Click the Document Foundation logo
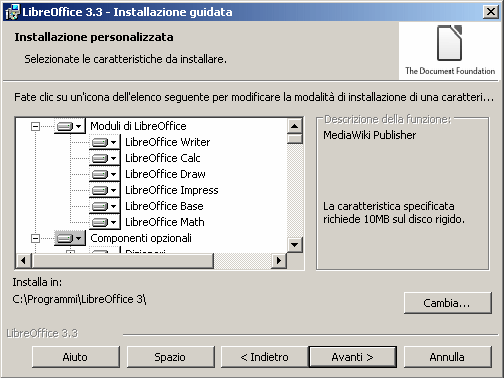Image resolution: width=504 pixels, height=378 pixels. [450, 50]
